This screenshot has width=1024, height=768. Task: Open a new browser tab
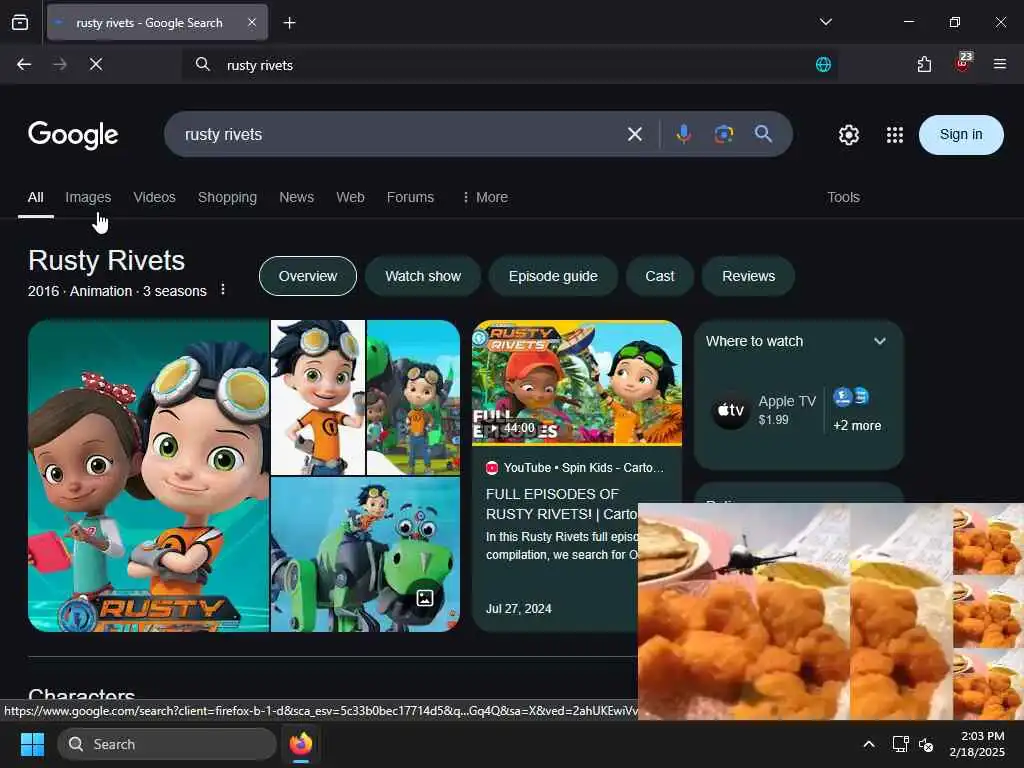point(289,23)
